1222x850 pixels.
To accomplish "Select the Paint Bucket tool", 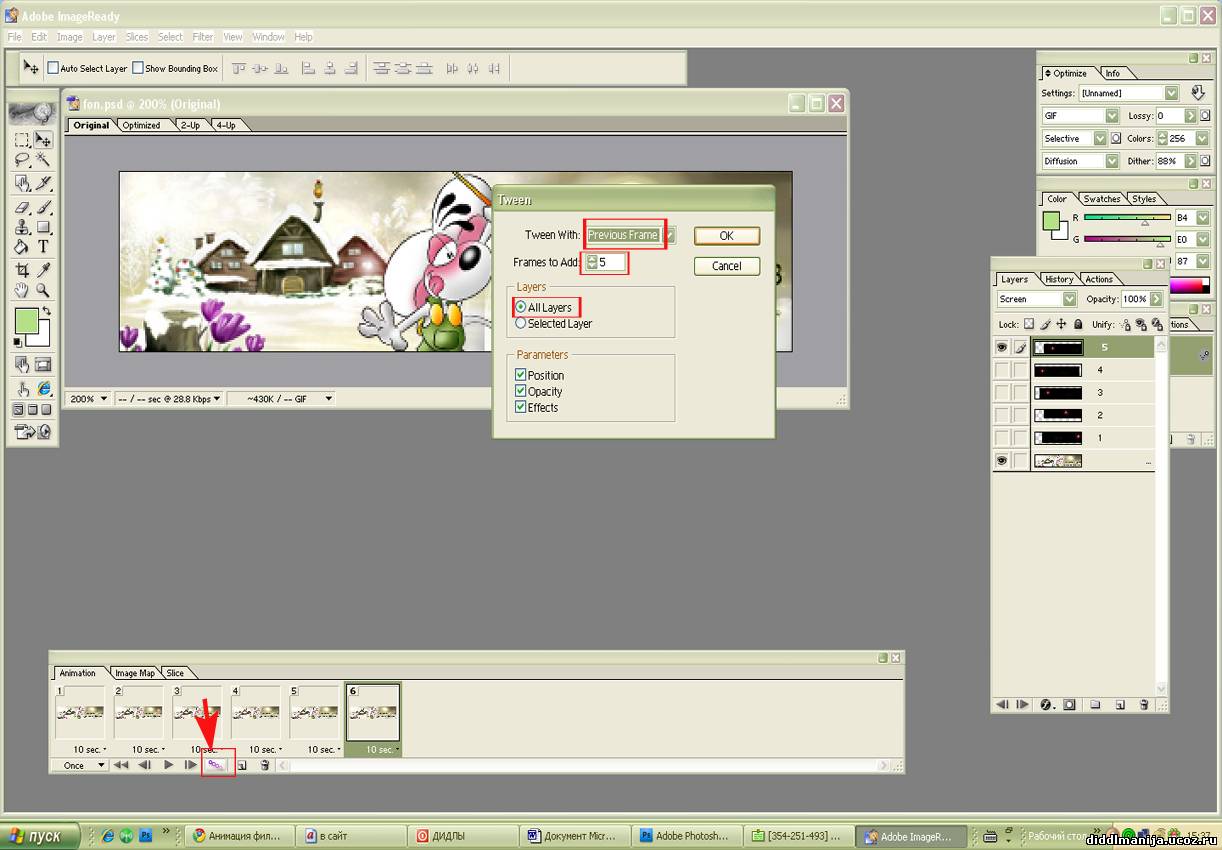I will click(22, 246).
